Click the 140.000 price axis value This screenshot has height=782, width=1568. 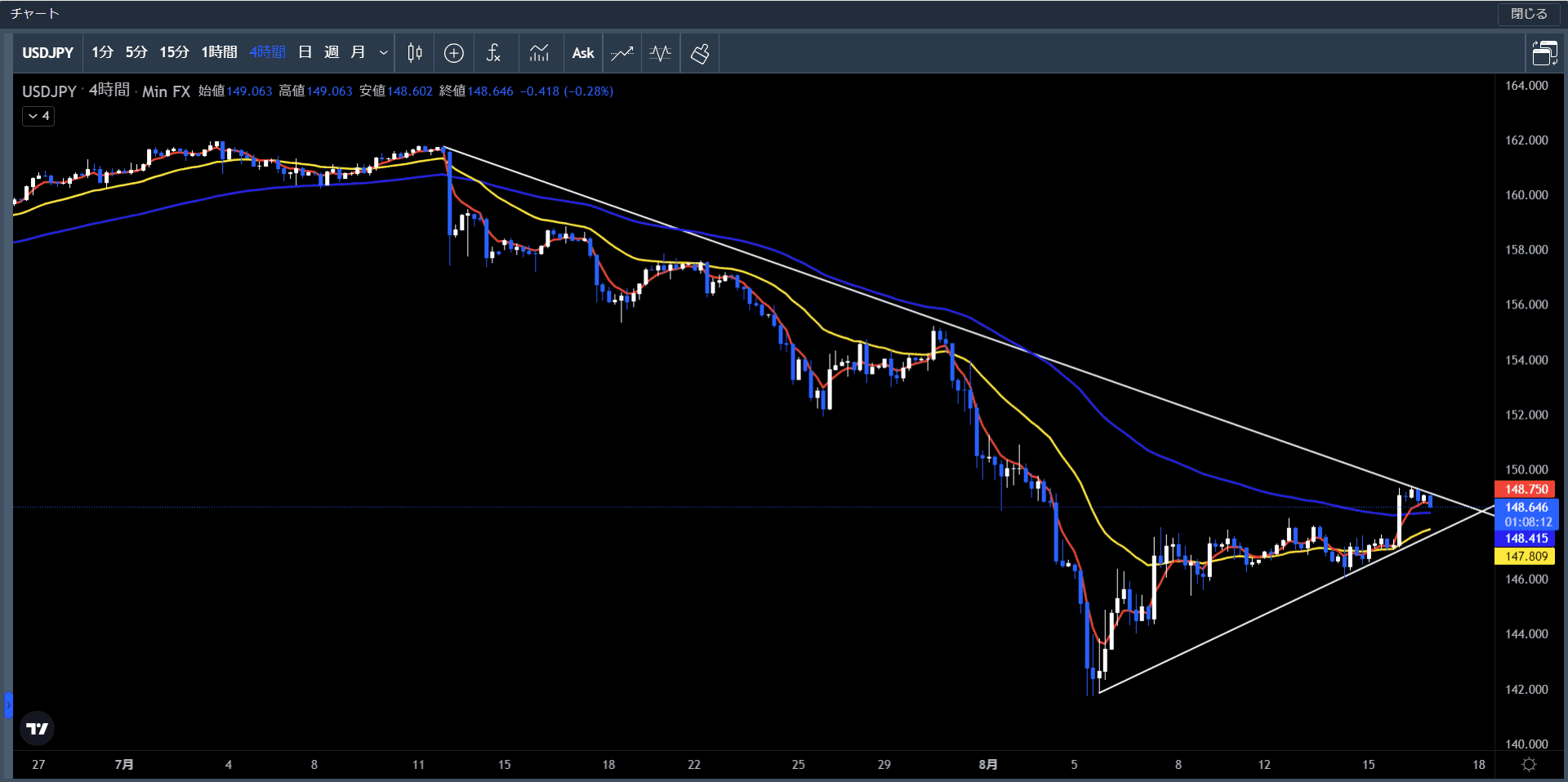pyautogui.click(x=1526, y=744)
